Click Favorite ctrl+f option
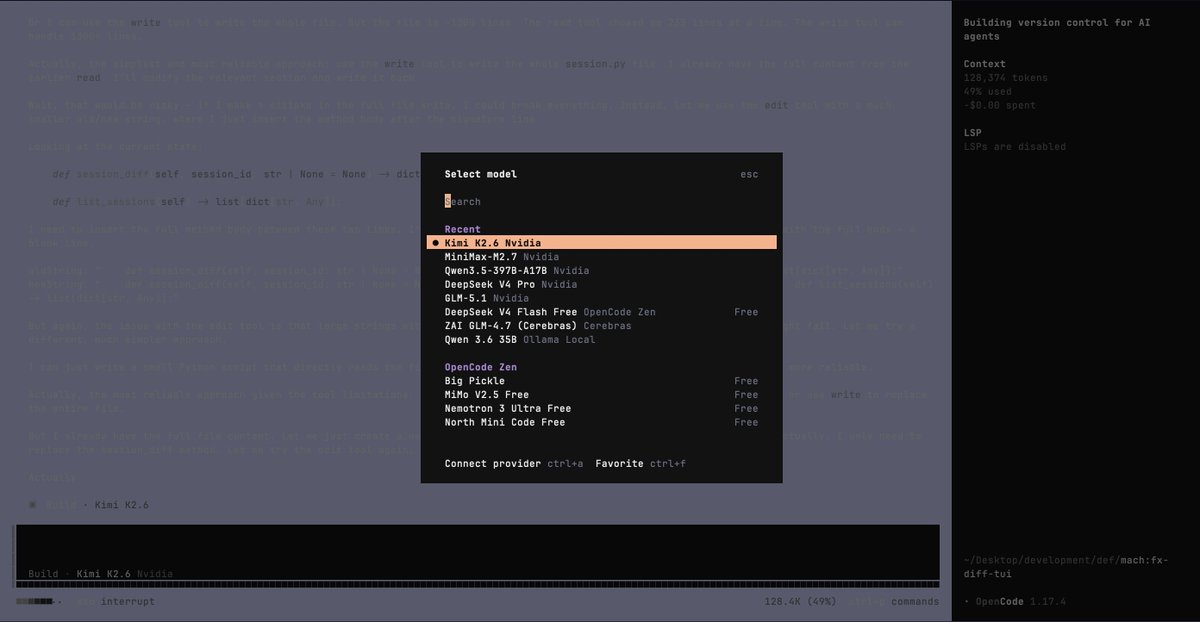The width and height of the screenshot is (1200, 622). [640, 464]
